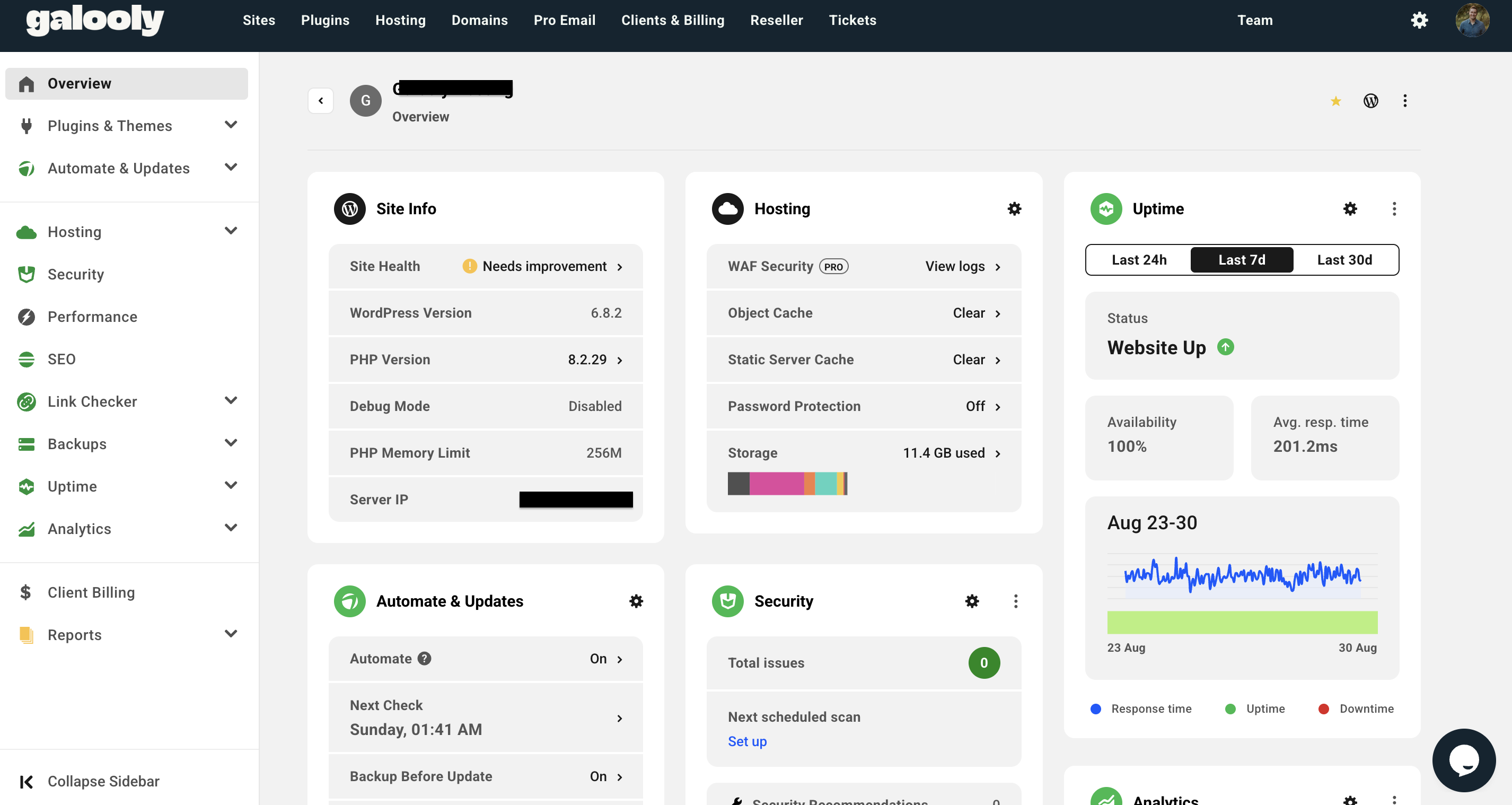The image size is (1512, 805).
Task: Open WordPress admin via WordPress logo icon
Action: pyautogui.click(x=1370, y=101)
